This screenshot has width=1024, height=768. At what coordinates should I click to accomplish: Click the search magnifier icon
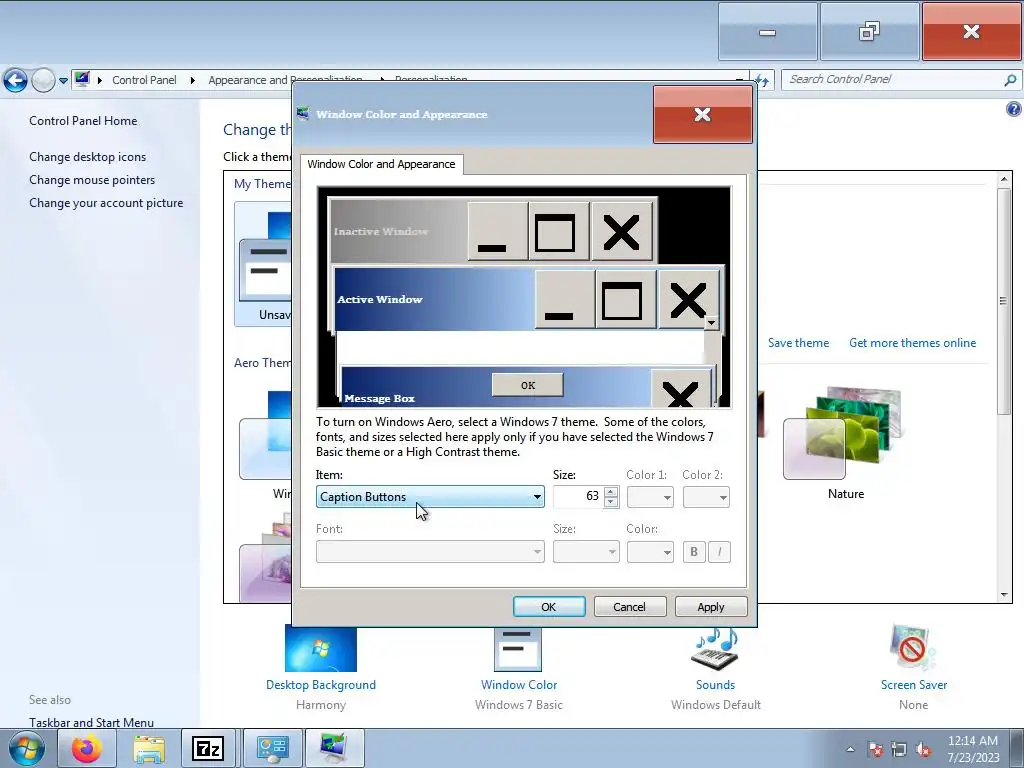pos(1010,80)
